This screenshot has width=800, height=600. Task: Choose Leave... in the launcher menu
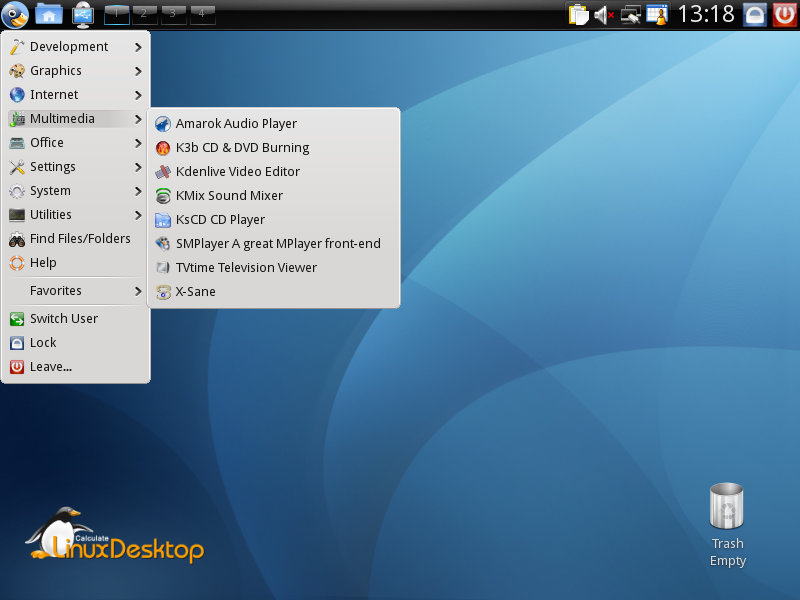pos(76,367)
